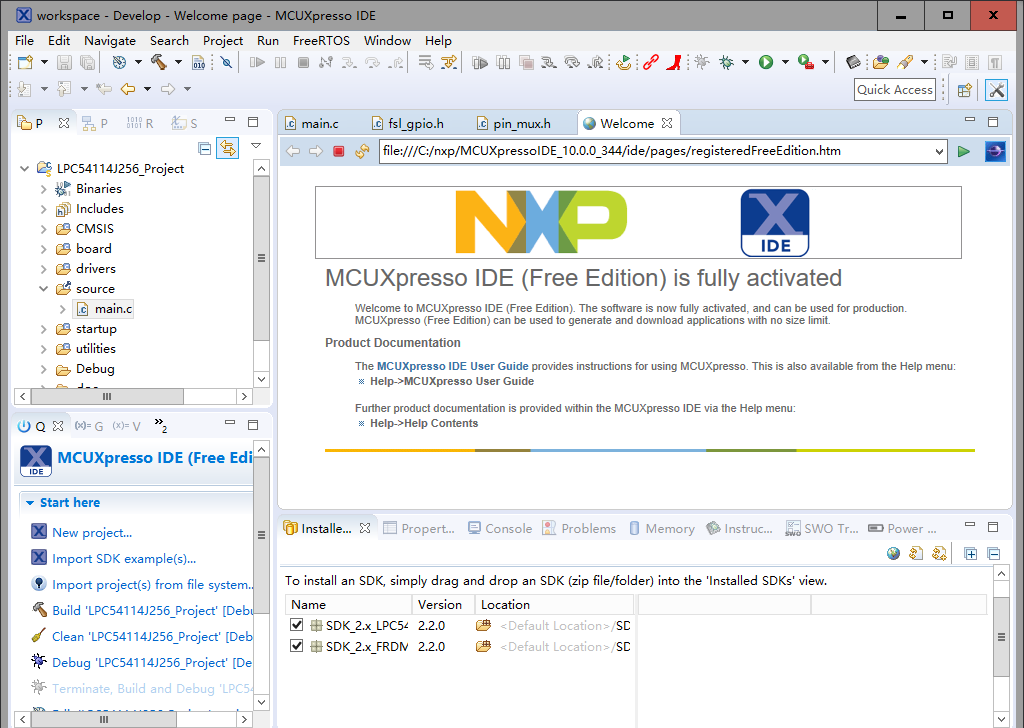The image size is (1024, 728).
Task: Click Collapse All in Project Explorer
Action: point(204,148)
